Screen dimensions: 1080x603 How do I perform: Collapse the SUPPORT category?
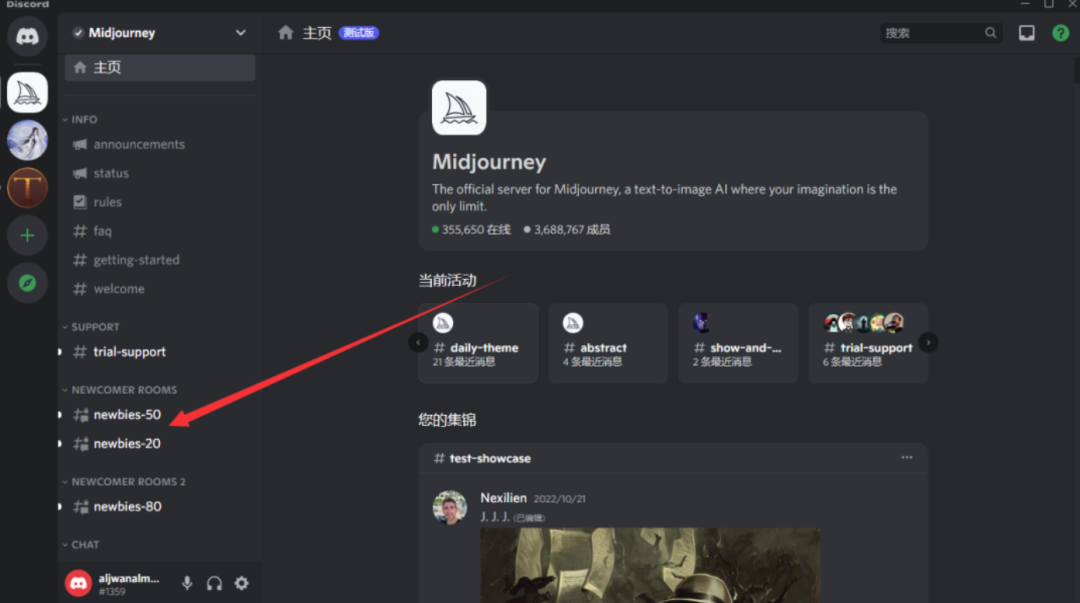point(91,327)
